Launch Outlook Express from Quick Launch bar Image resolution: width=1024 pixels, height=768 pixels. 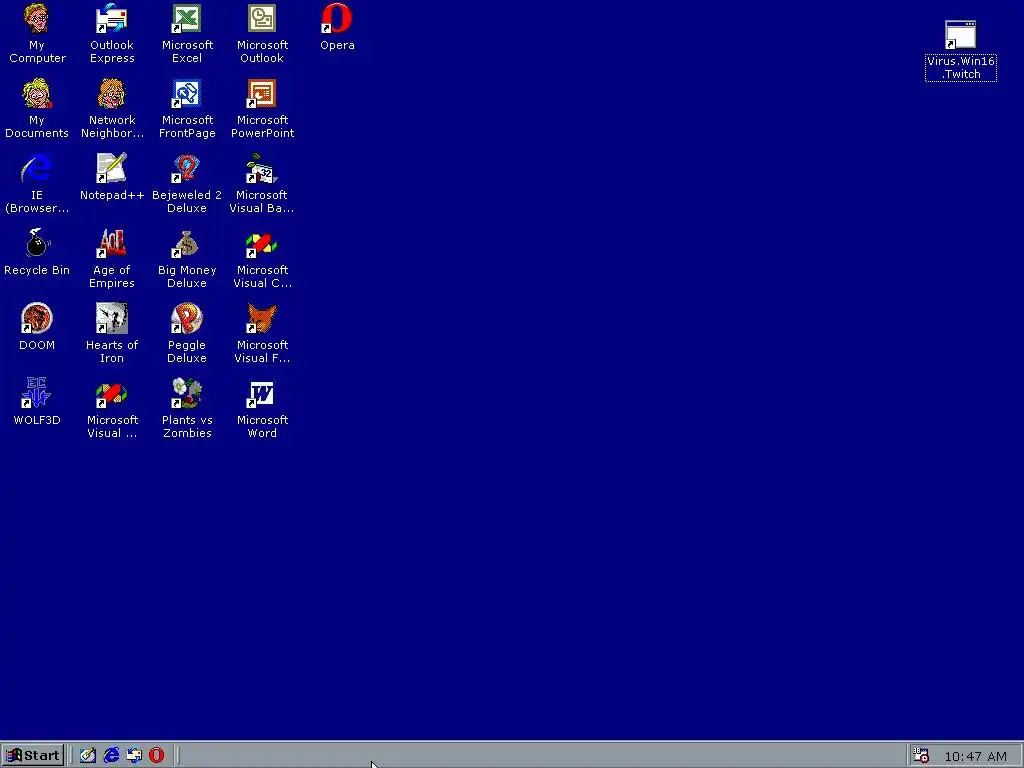pos(134,756)
